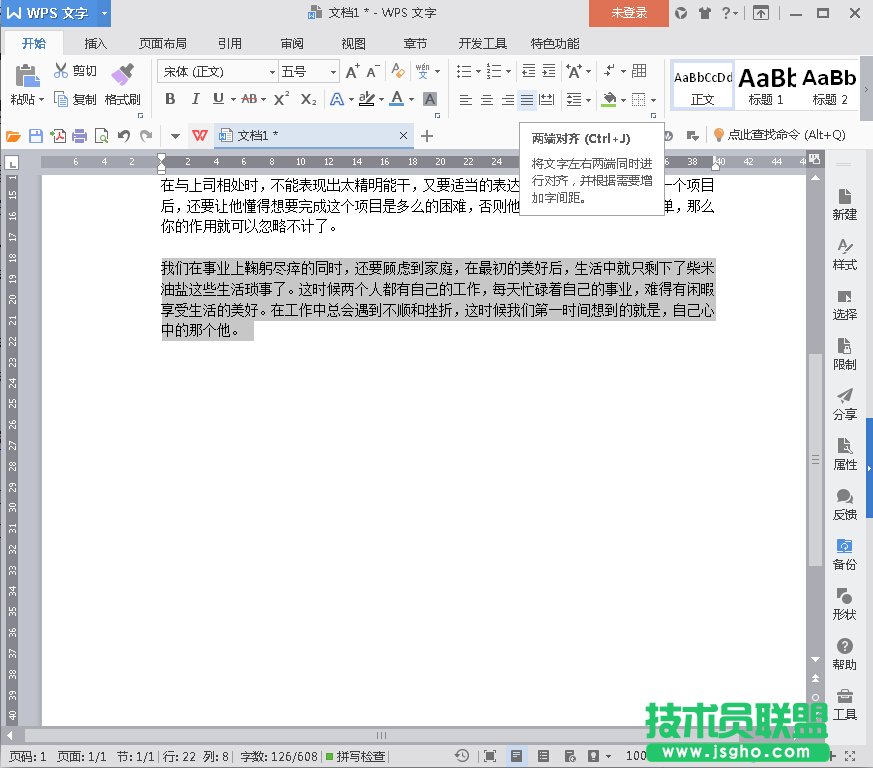Open the 页面布局 ribbon tab

pyautogui.click(x=162, y=44)
